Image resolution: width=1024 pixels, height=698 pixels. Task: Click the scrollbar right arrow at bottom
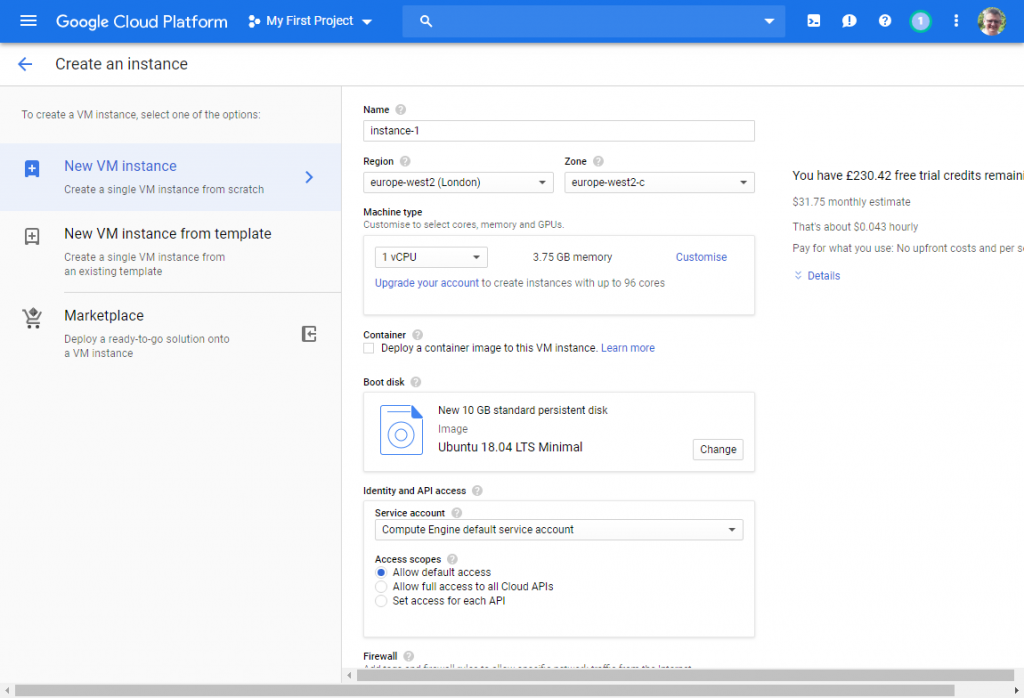coord(1017,690)
